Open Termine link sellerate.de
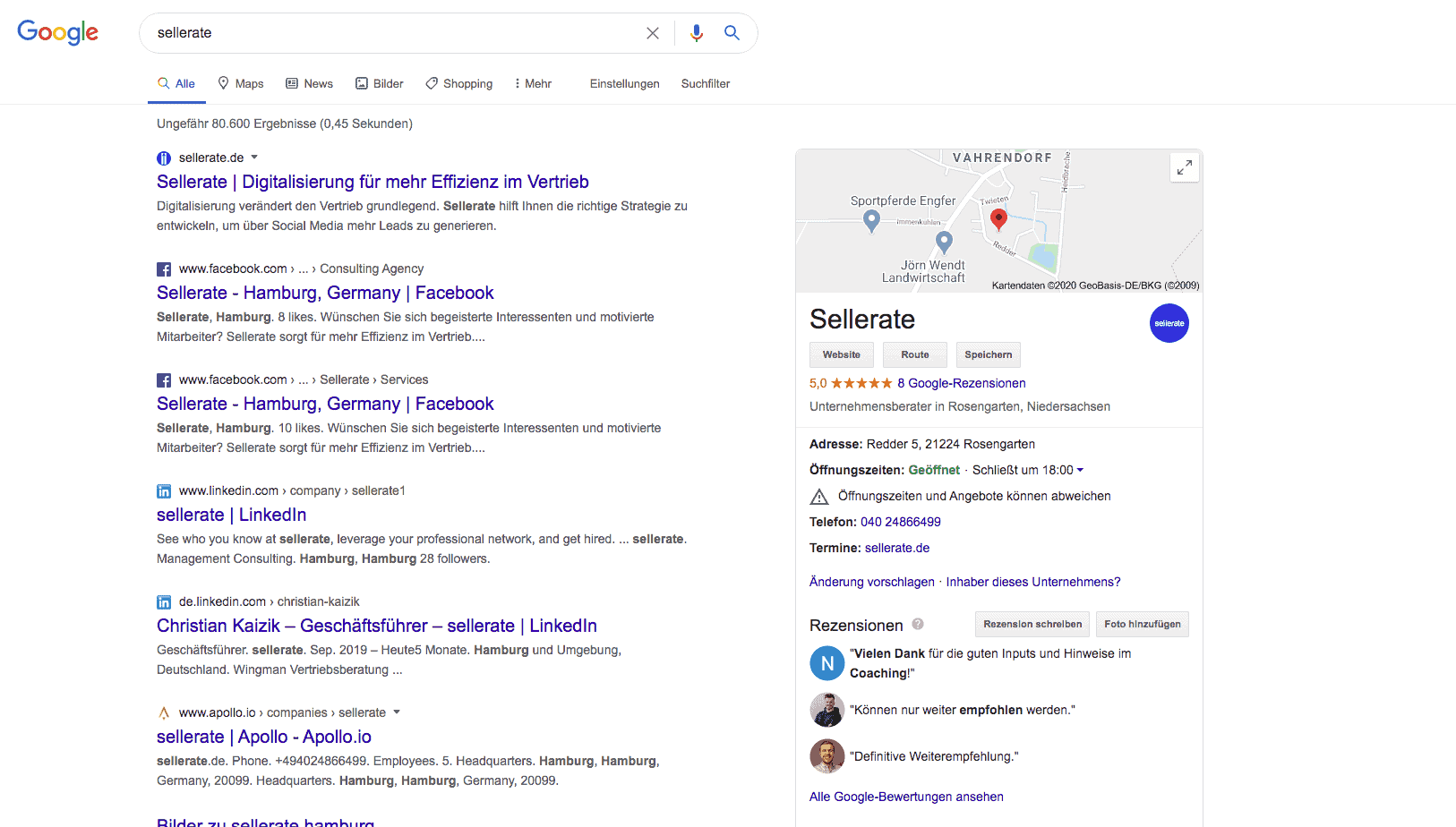Screen dimensions: 1456x827 (x=897, y=548)
